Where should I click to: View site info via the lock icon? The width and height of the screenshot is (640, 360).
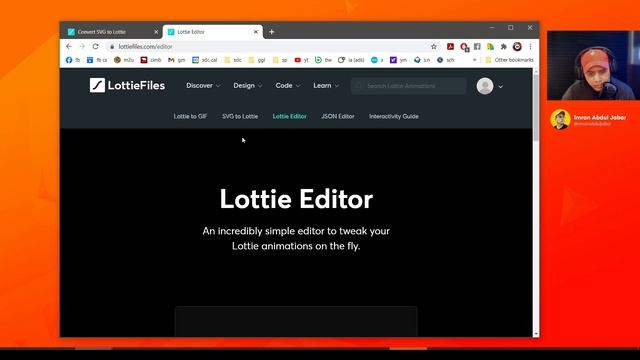112,47
